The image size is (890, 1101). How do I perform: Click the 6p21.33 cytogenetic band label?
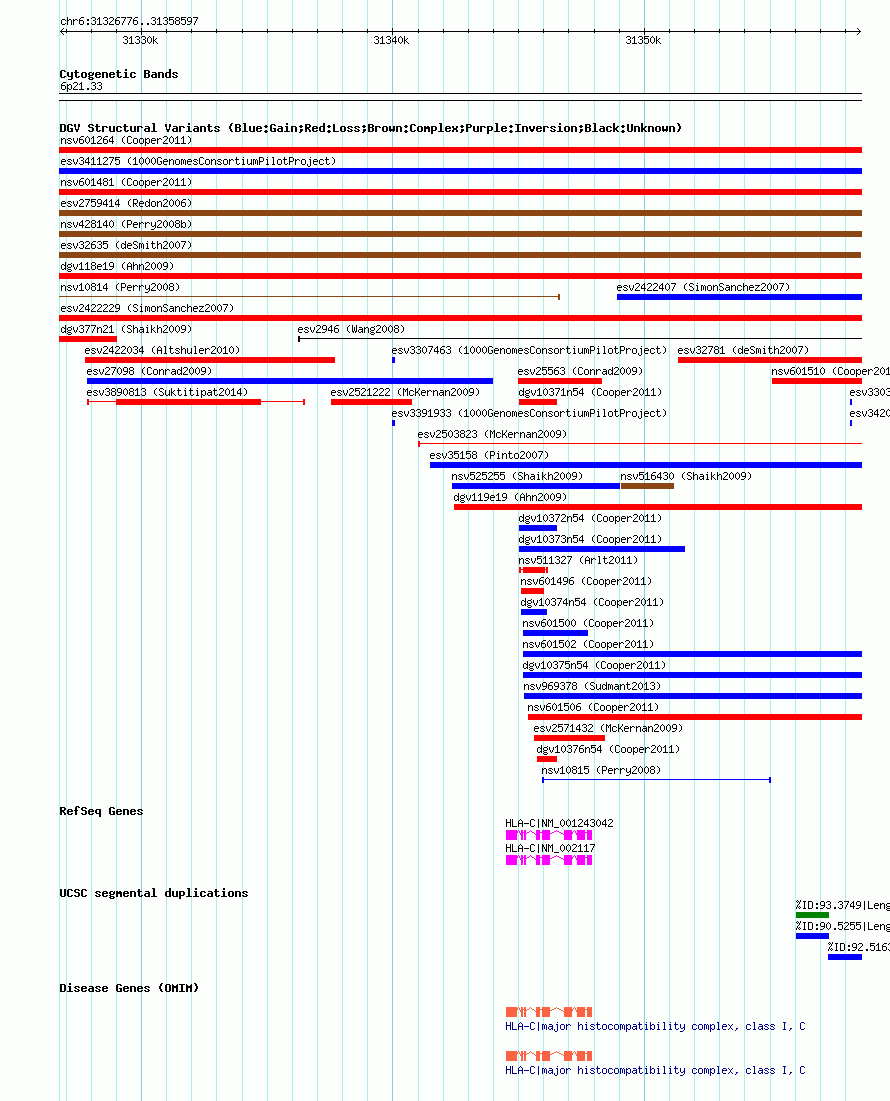[81, 87]
